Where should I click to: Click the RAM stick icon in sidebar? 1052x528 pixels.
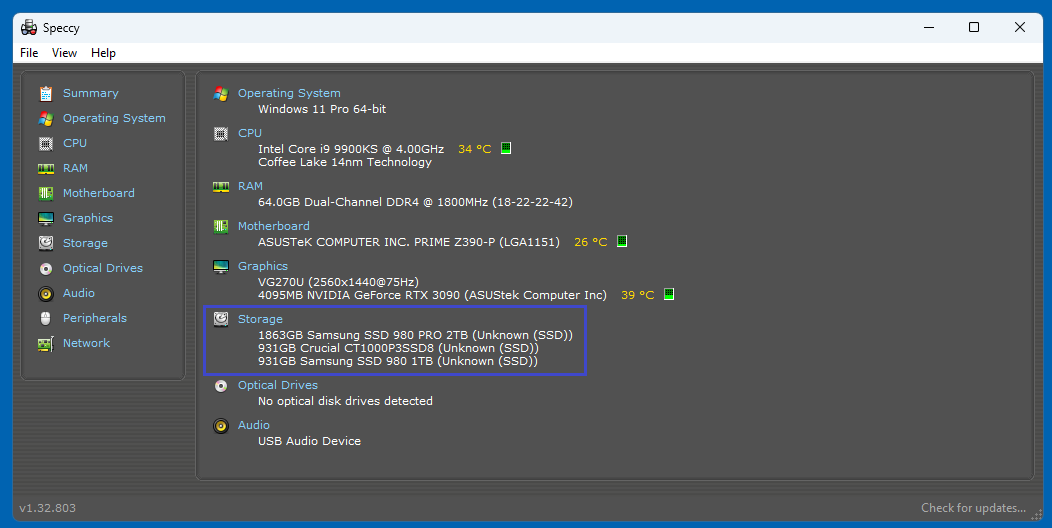tap(46, 168)
